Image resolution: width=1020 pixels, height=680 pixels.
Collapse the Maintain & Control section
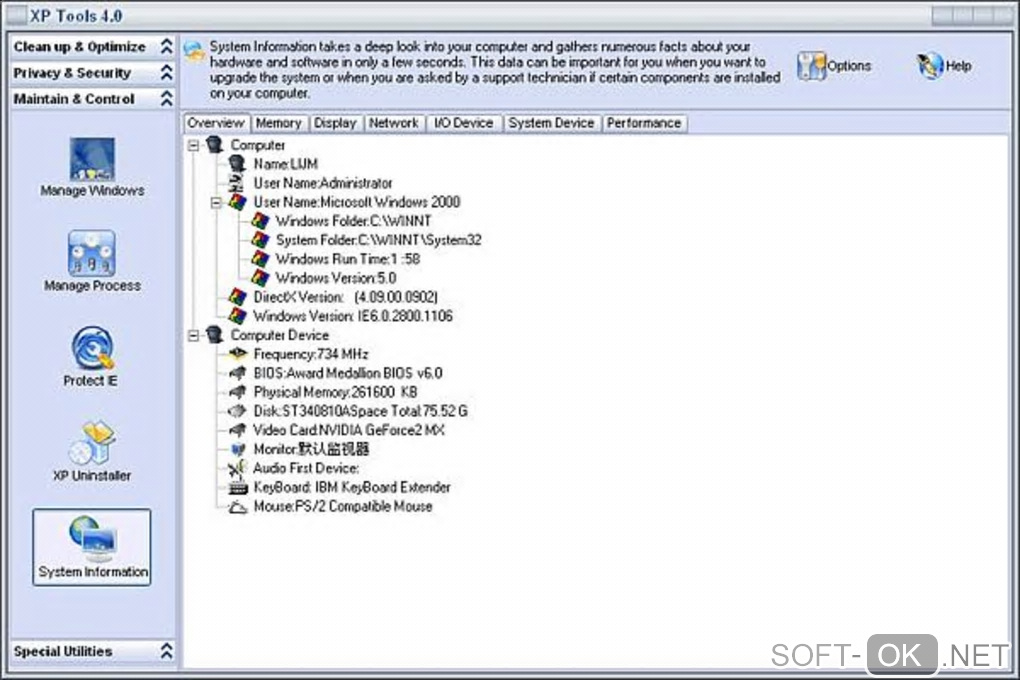click(167, 98)
